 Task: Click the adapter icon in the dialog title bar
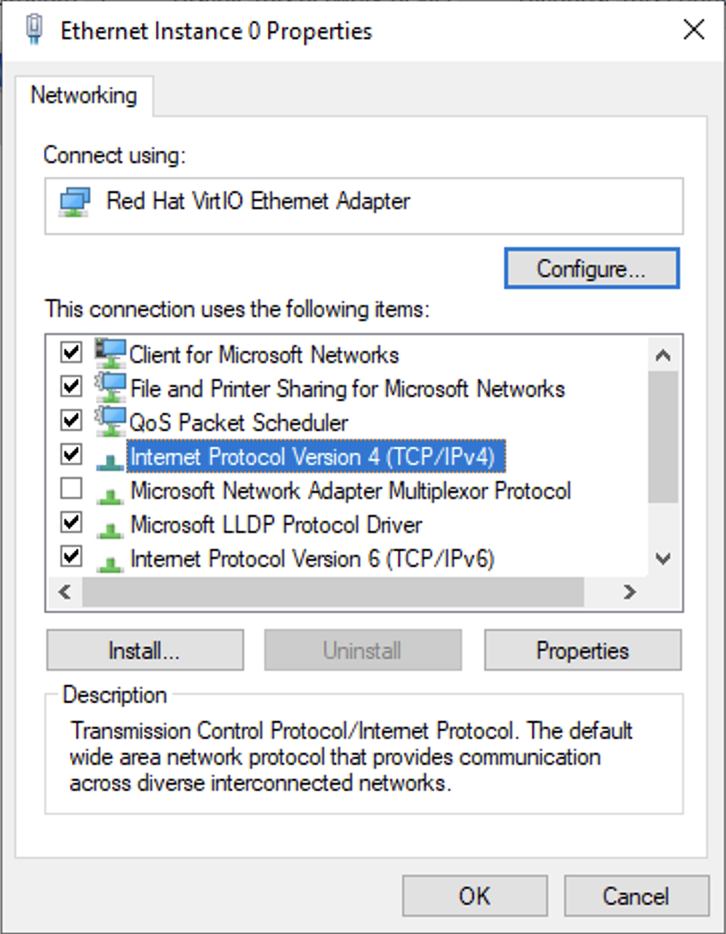(32, 30)
